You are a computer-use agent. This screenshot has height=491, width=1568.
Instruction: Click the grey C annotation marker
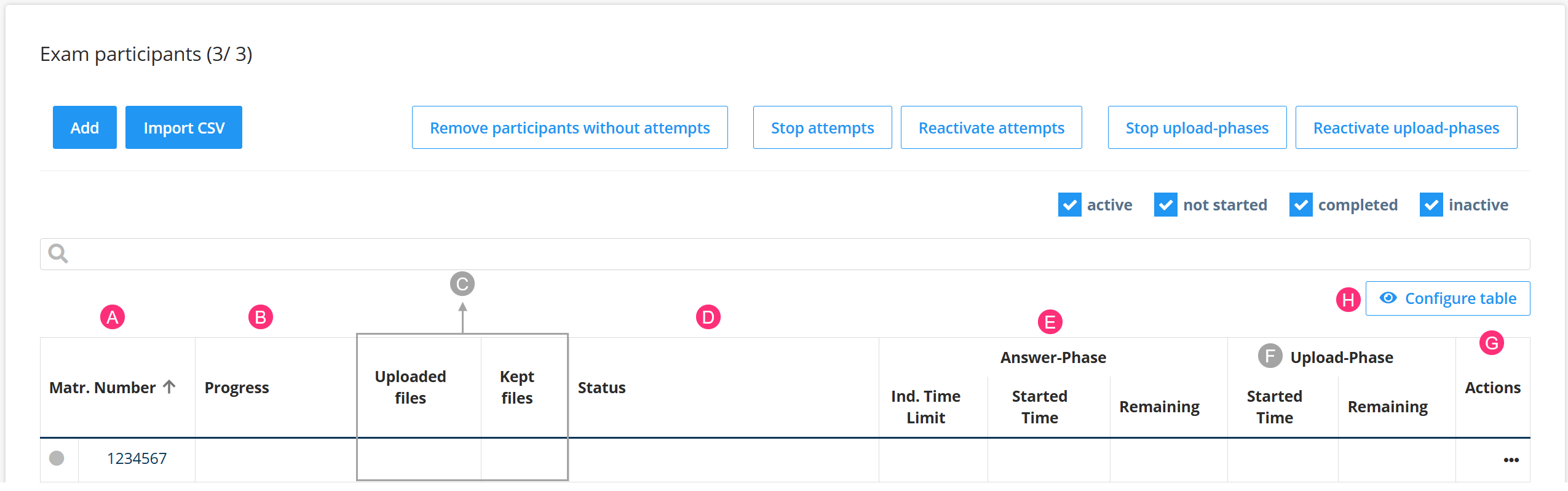(x=462, y=284)
